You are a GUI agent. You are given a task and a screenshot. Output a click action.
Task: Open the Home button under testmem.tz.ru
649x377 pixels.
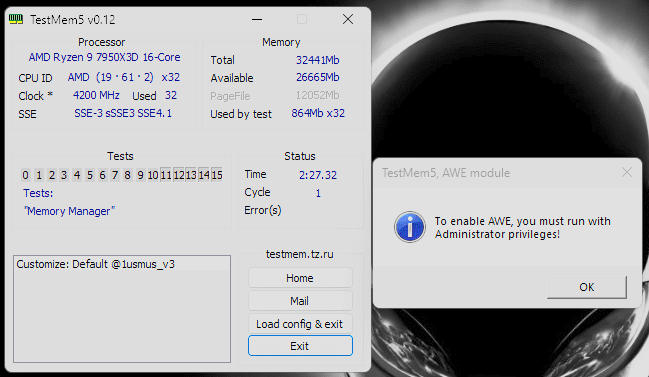click(x=300, y=278)
